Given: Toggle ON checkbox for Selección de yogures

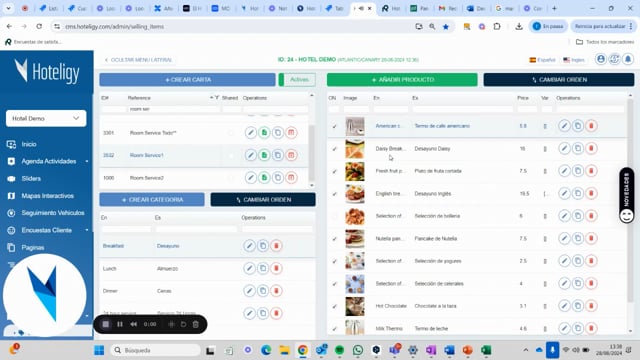Looking at the screenshot, I should tap(335, 261).
